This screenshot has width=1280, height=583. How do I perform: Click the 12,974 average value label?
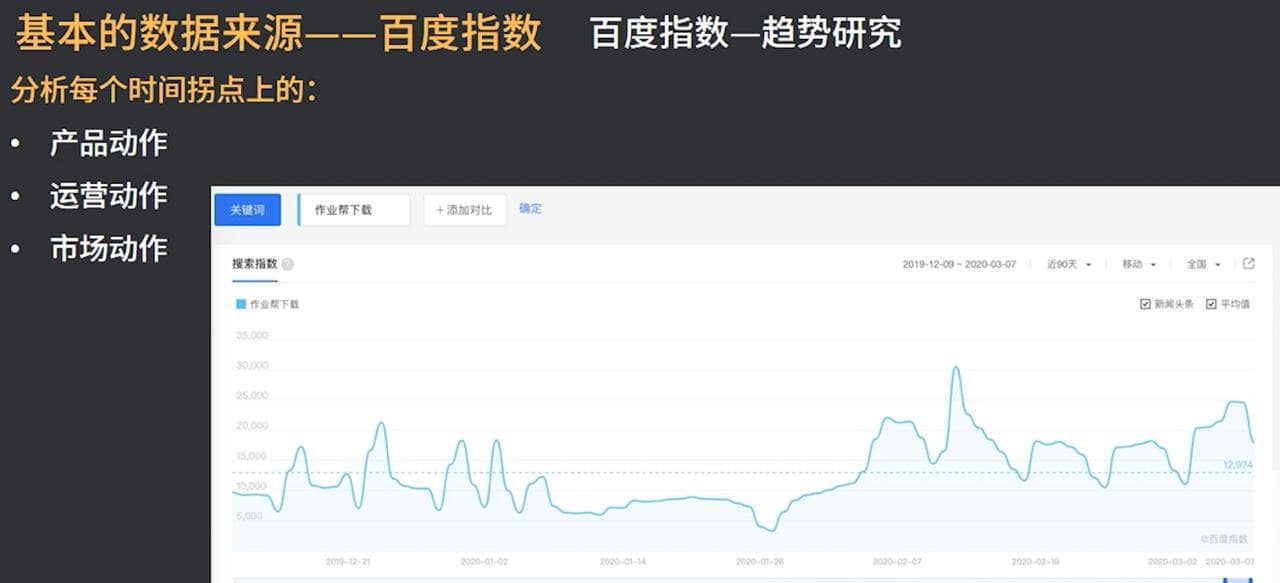1237,465
